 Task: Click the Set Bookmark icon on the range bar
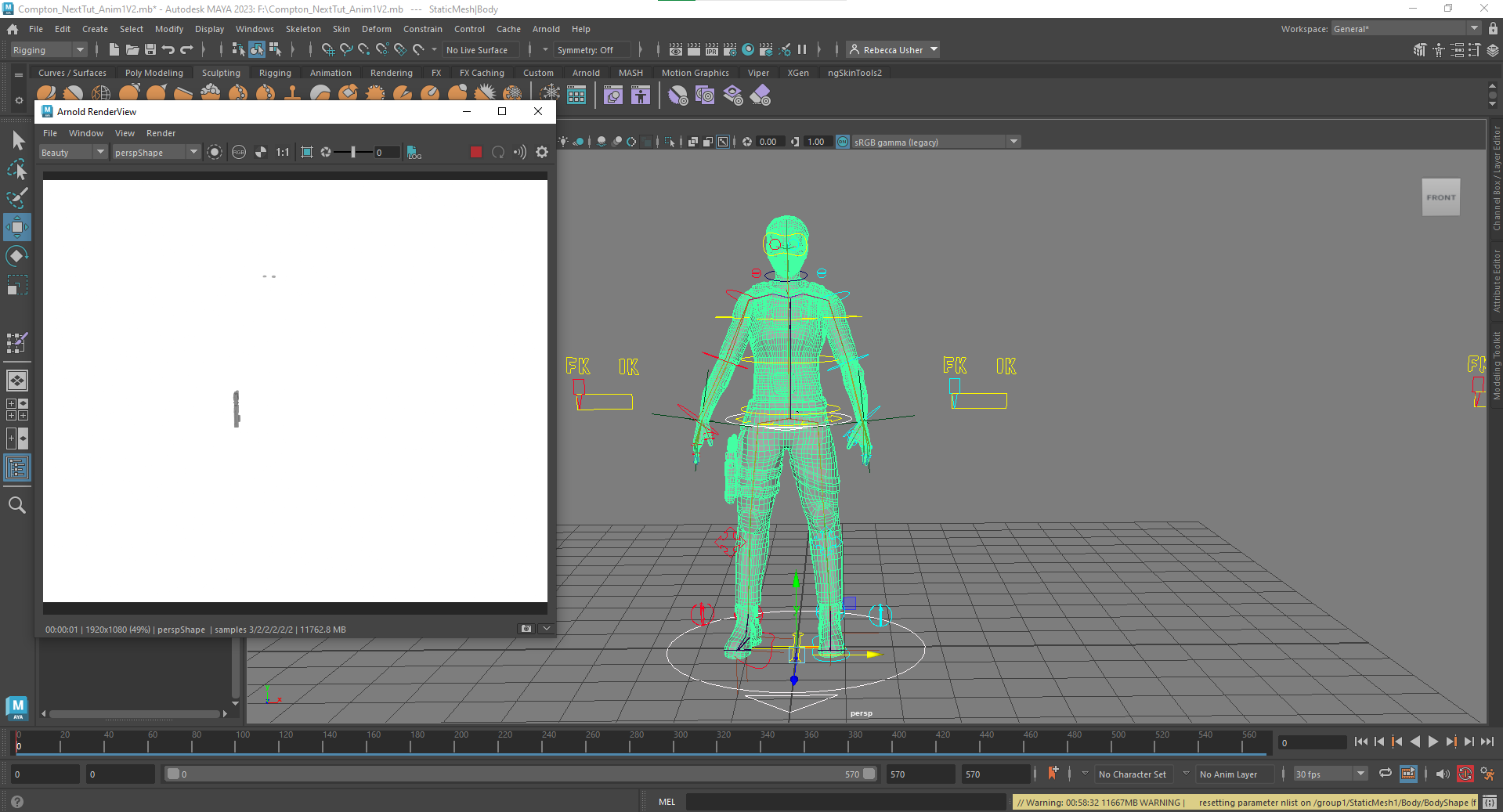(x=1053, y=774)
